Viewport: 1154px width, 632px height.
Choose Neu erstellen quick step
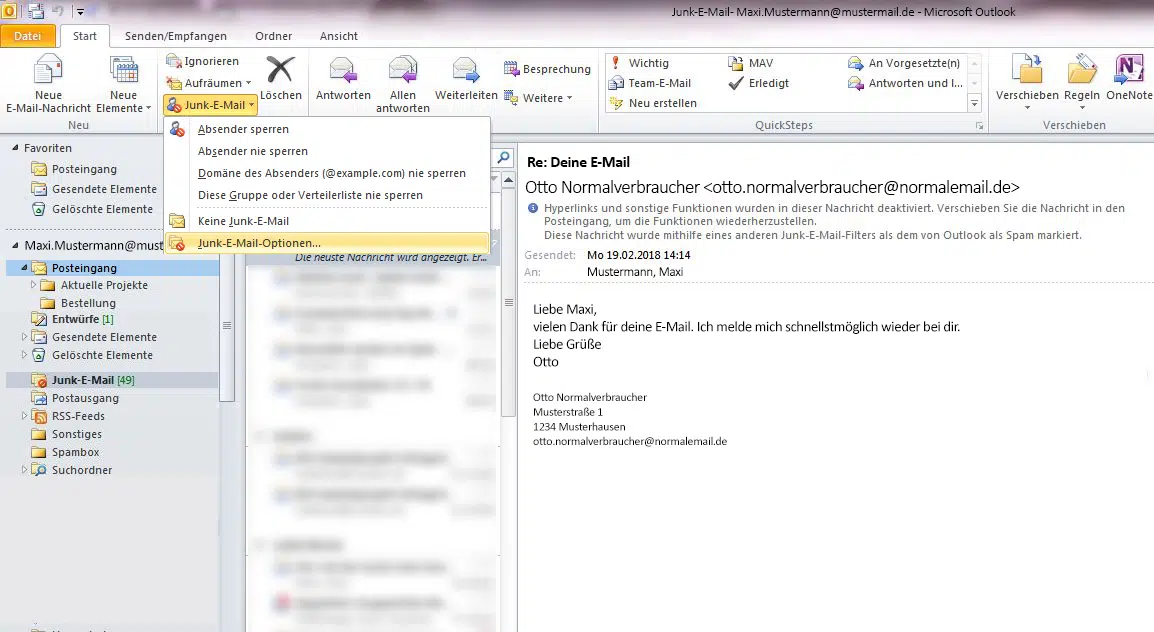point(654,103)
